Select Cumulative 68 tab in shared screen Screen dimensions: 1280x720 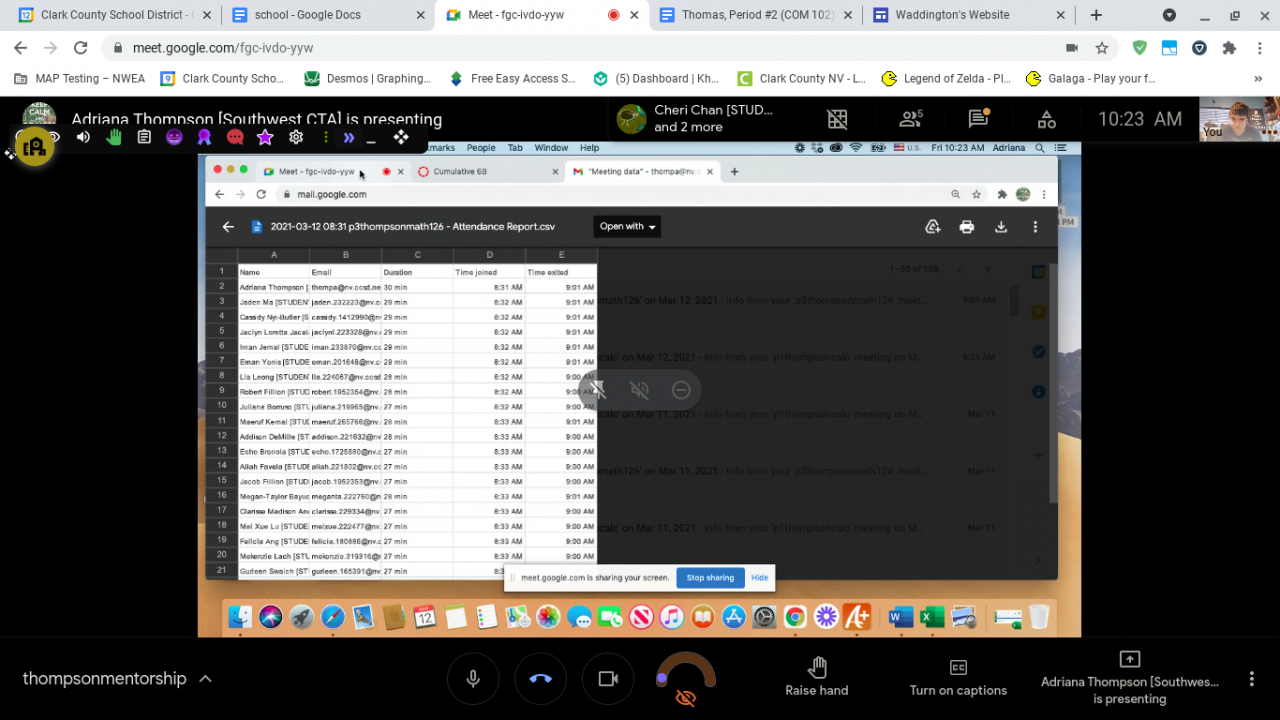[487, 171]
